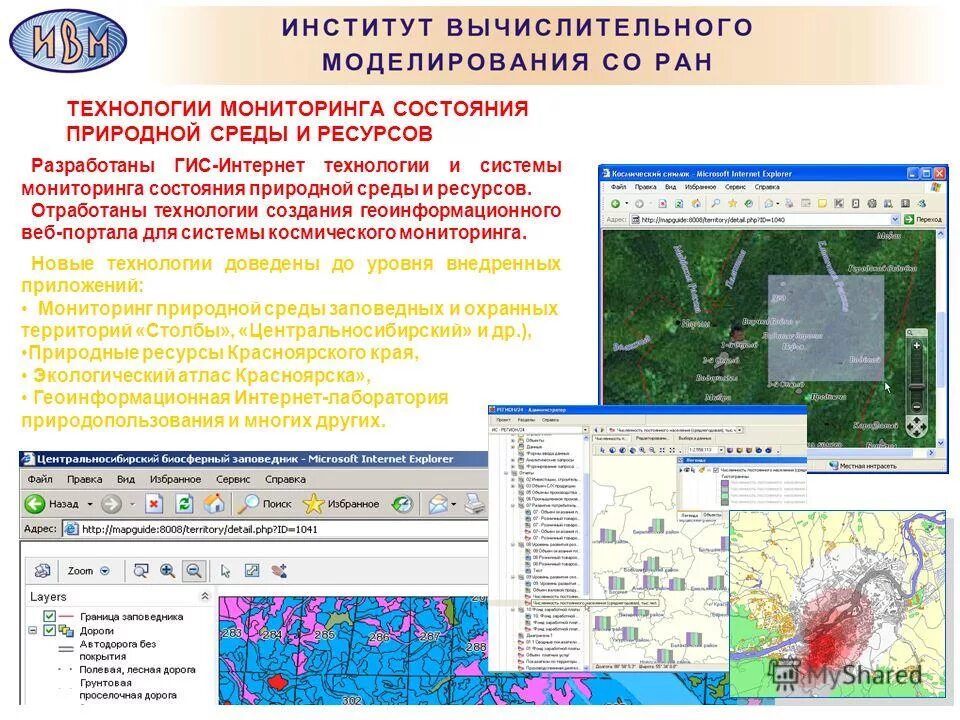Click the plus zoom button on the satellite map
The image size is (960, 720).
[x=917, y=345]
